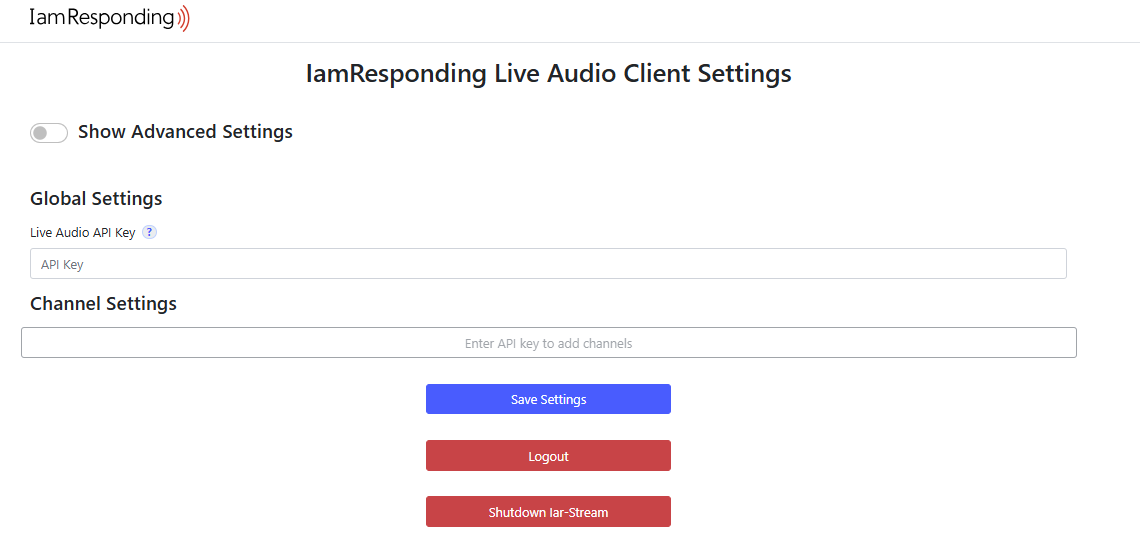Image resolution: width=1140 pixels, height=536 pixels.
Task: Click the IamResponding Live Audio Client Settings title
Action: click(x=548, y=73)
